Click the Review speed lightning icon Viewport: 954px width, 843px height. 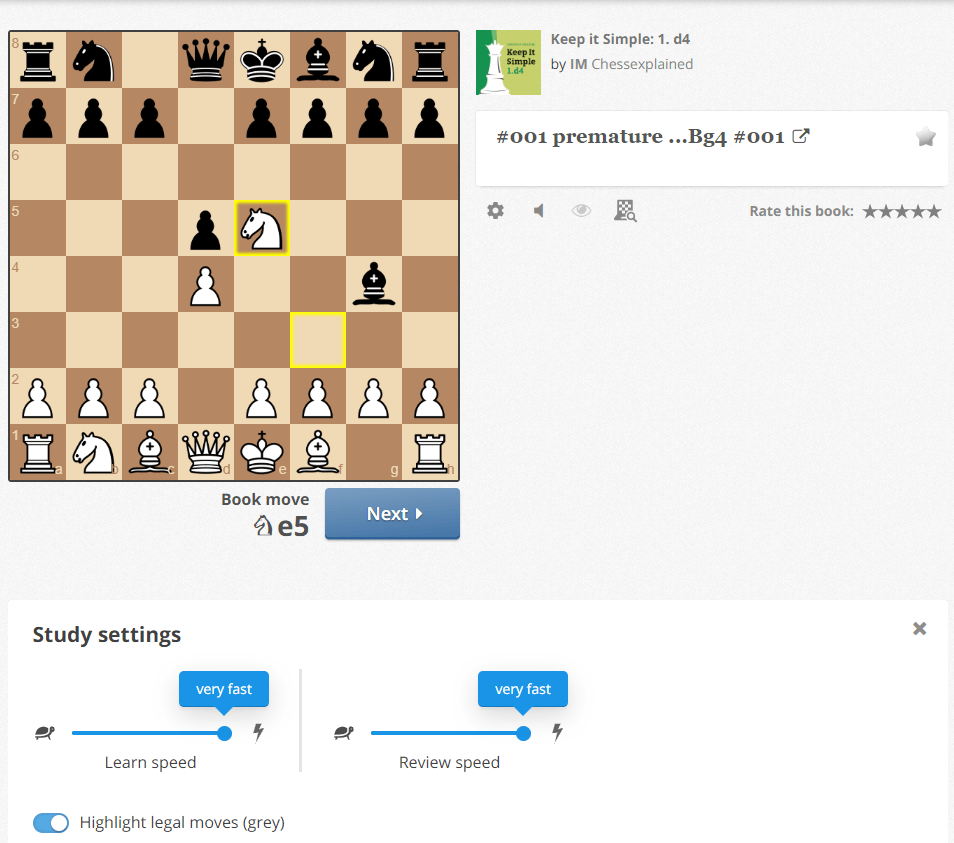click(557, 732)
